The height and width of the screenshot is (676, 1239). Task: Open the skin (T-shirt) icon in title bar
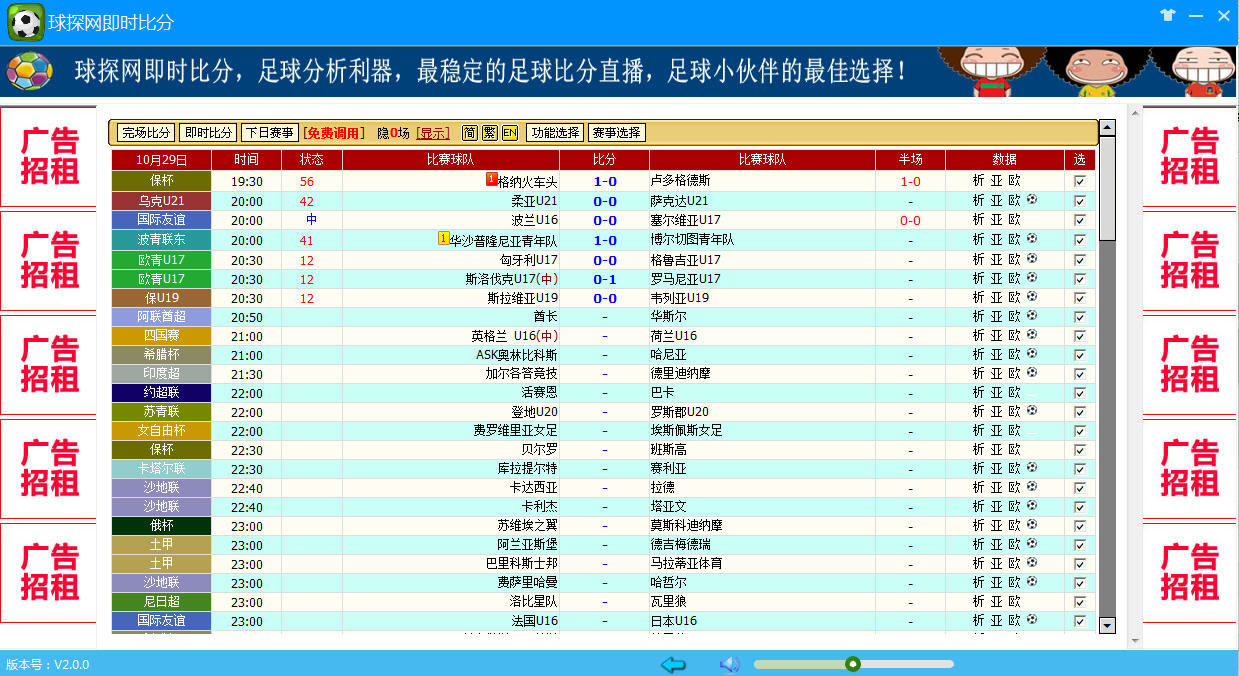coord(1168,15)
